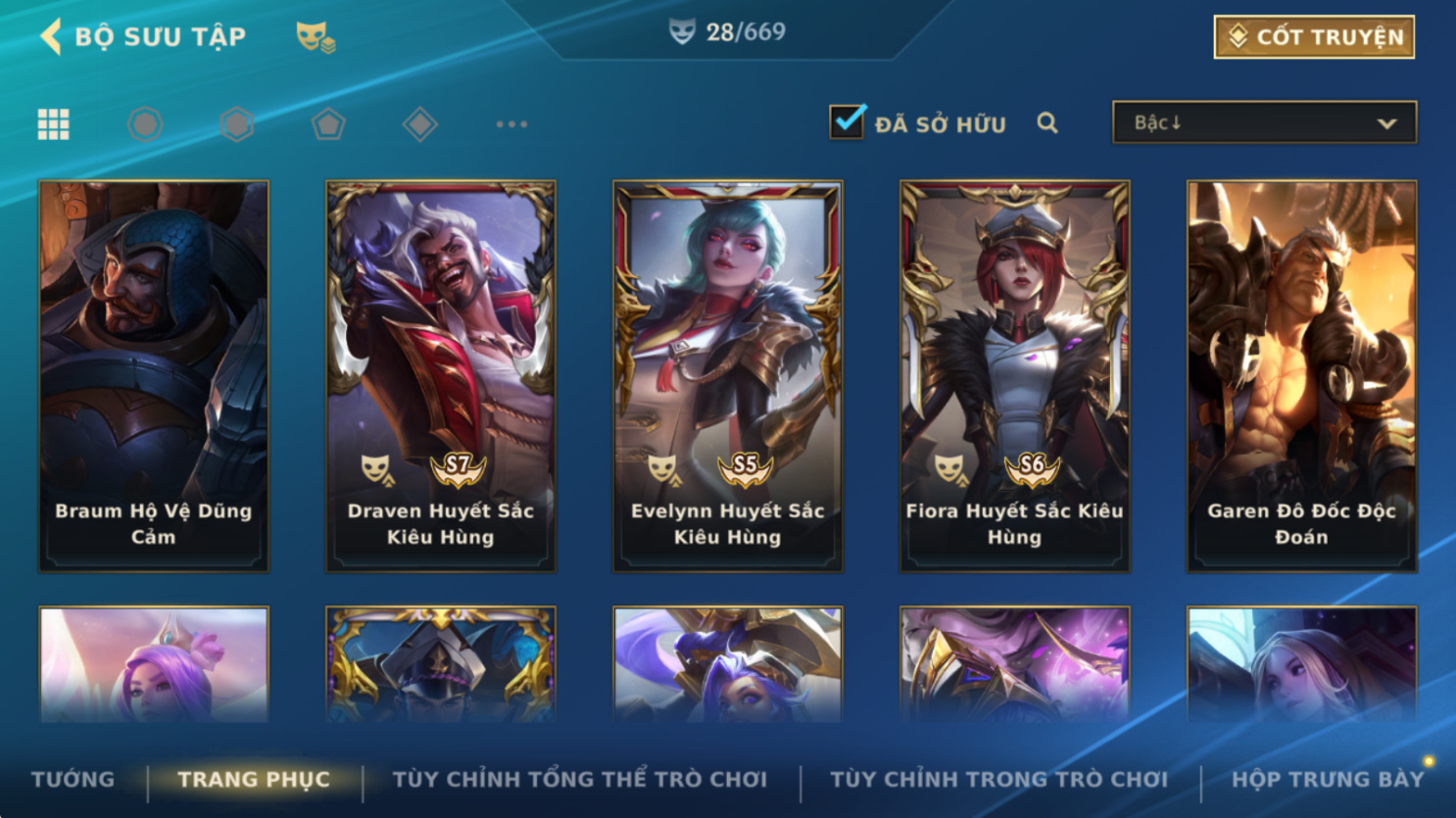Open more filters via three dots

point(511,124)
